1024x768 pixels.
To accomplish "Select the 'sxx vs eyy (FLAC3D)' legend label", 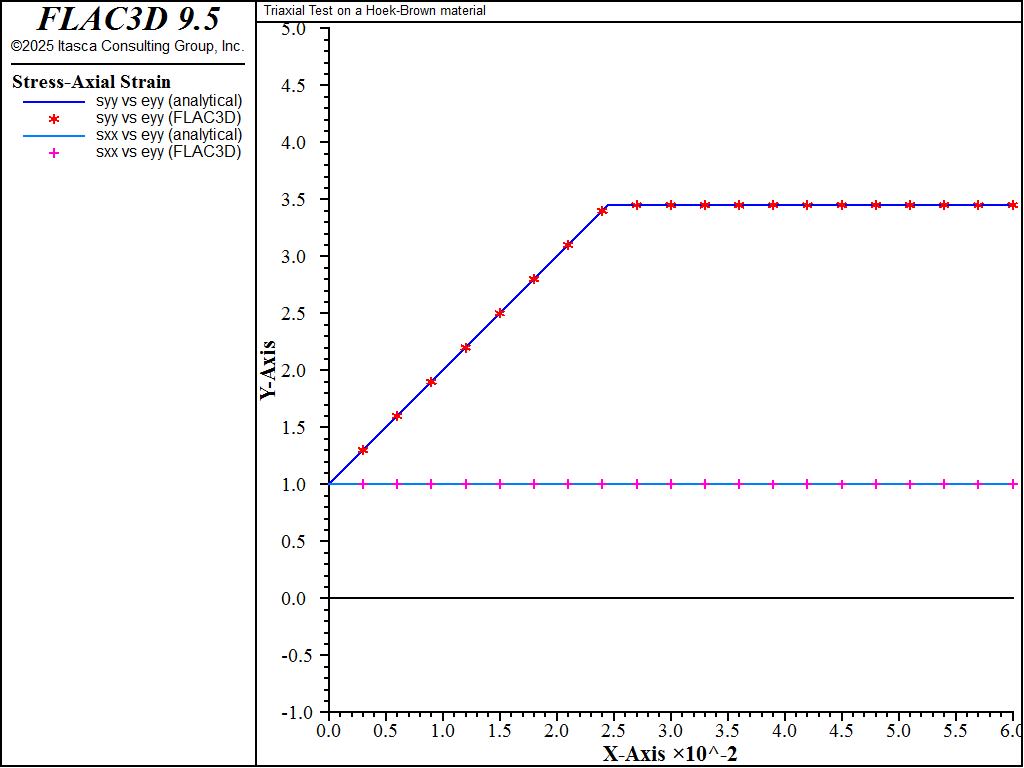I will (168, 152).
